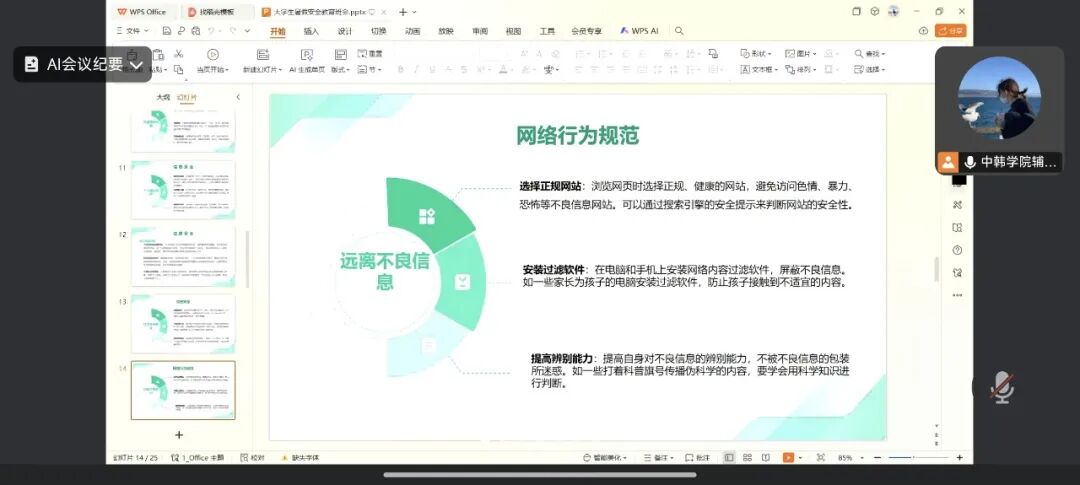1080x485 pixels.
Task: Switch to normal view in status bar
Action: (x=728, y=457)
